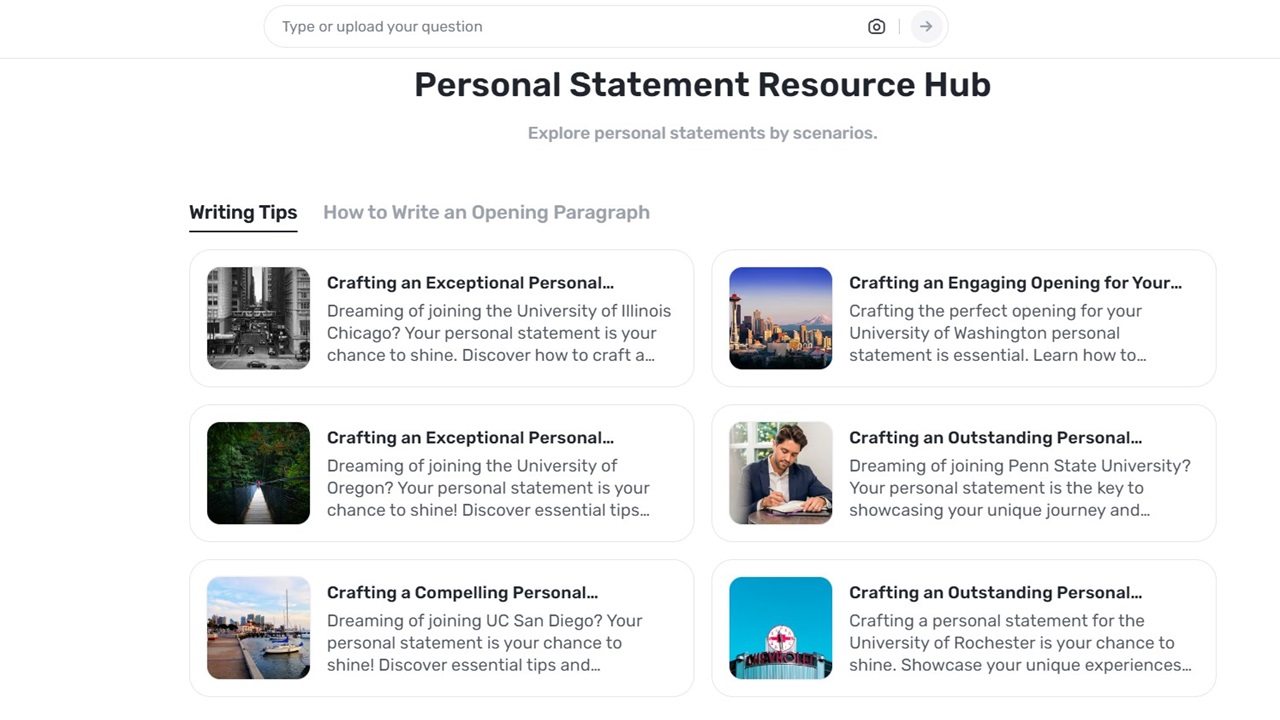Click the camera upload icon
The image size is (1280, 720).
pyautogui.click(x=876, y=27)
